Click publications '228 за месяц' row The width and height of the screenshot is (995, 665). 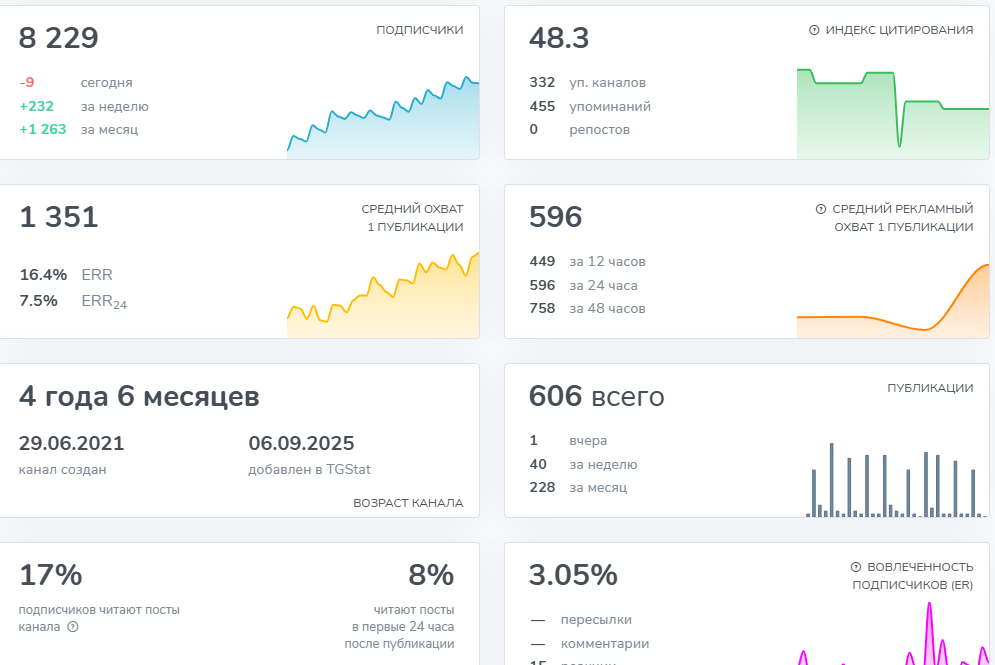click(578, 487)
